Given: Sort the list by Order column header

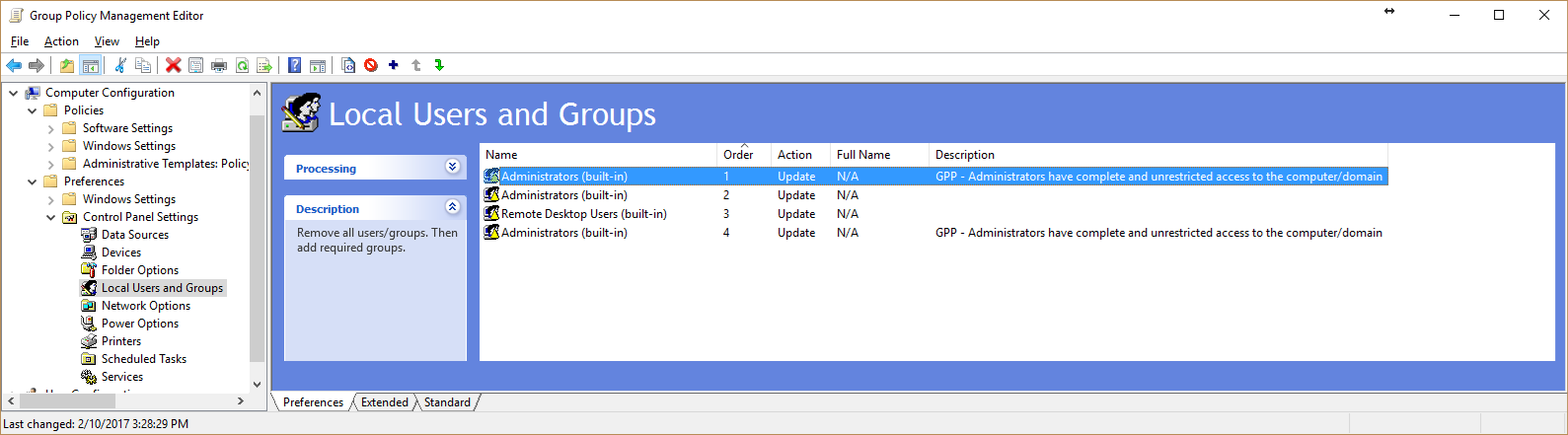Looking at the screenshot, I should click(x=744, y=155).
